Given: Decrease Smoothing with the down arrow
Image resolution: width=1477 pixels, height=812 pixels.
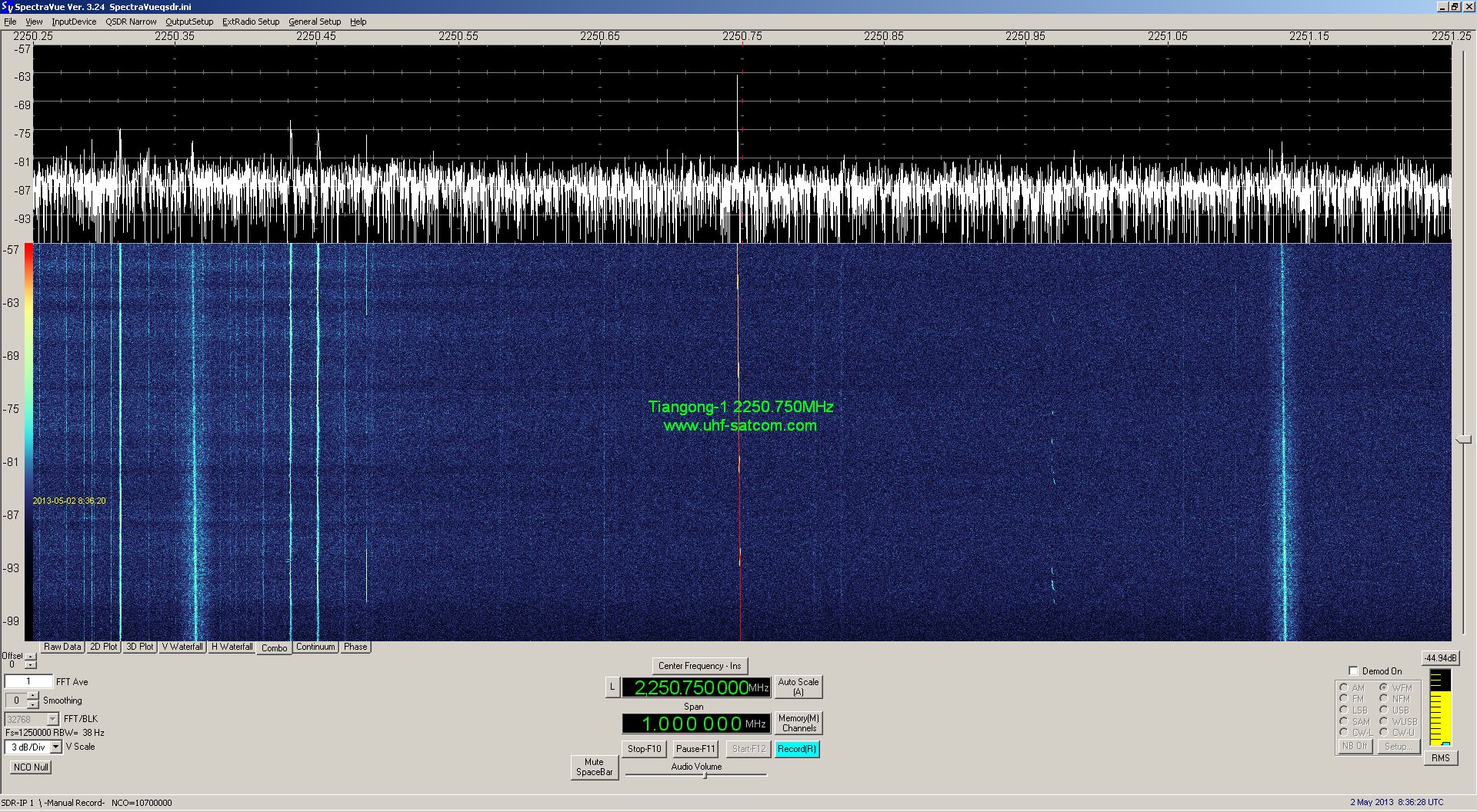Looking at the screenshot, I should coord(32,704).
